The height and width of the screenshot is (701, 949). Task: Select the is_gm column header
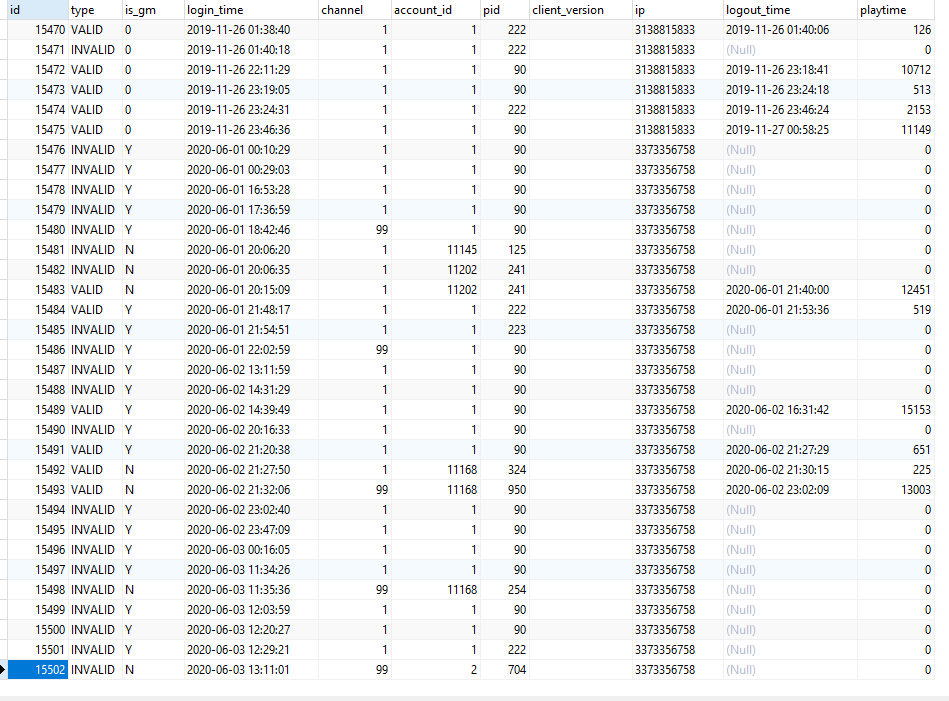[x=153, y=10]
